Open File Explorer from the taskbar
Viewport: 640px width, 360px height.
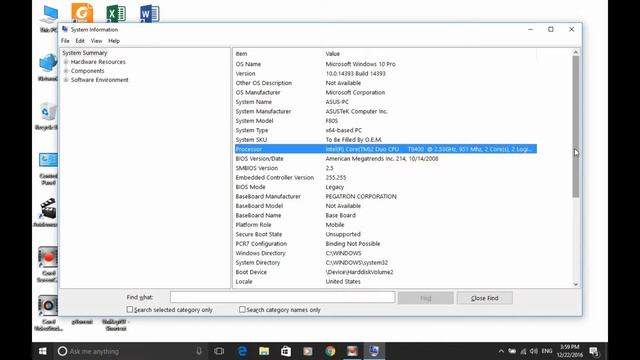(x=264, y=351)
